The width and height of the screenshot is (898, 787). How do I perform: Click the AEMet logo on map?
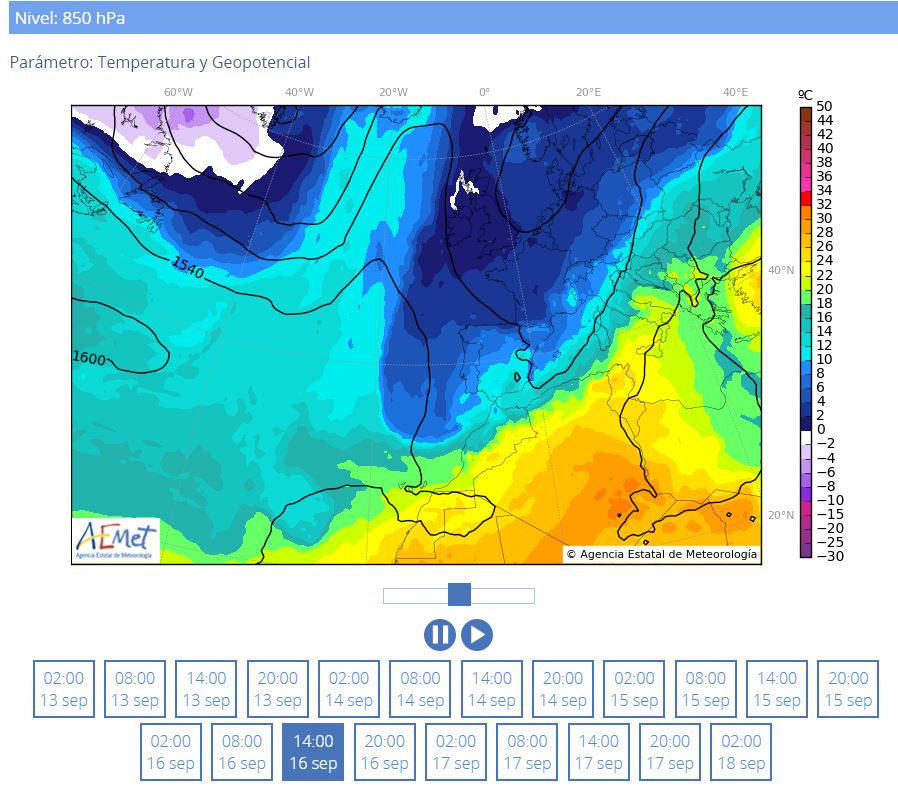(x=116, y=539)
